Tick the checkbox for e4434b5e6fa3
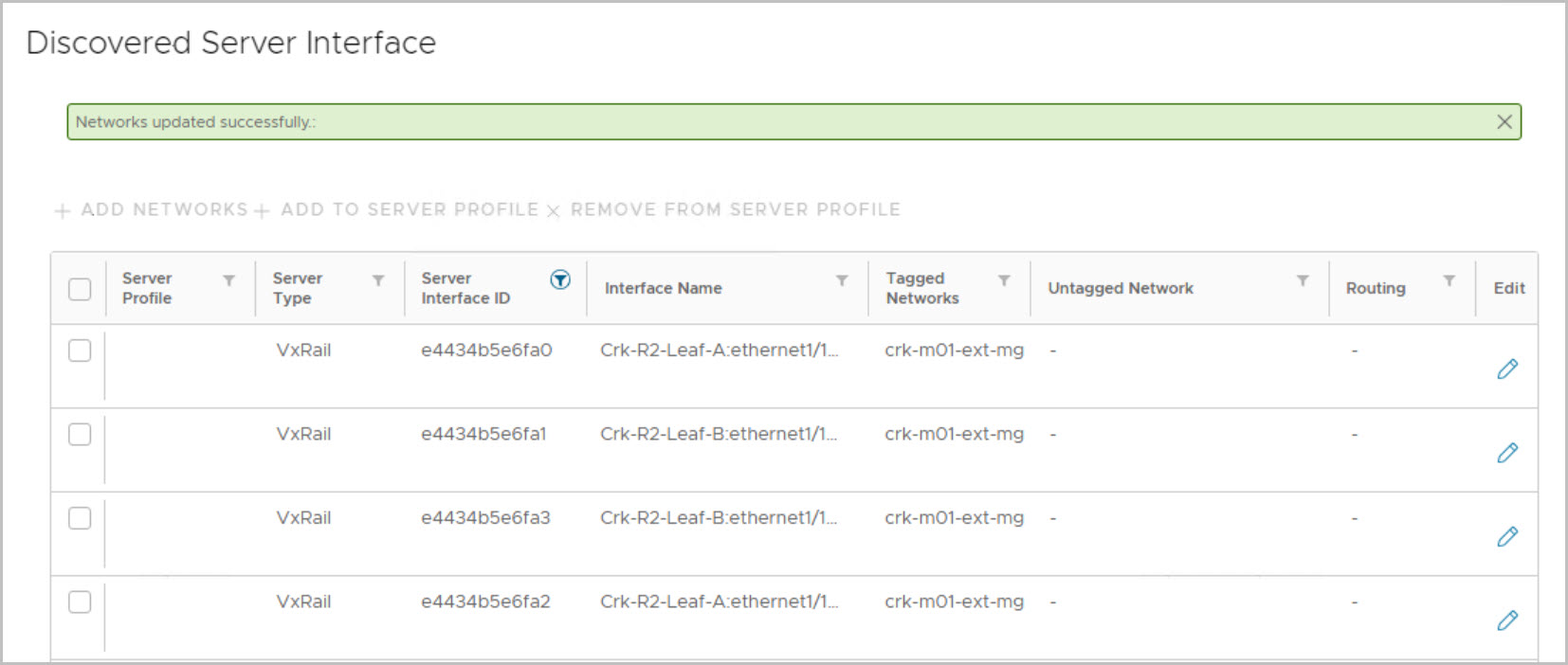This screenshot has width=1568, height=665. tap(80, 518)
